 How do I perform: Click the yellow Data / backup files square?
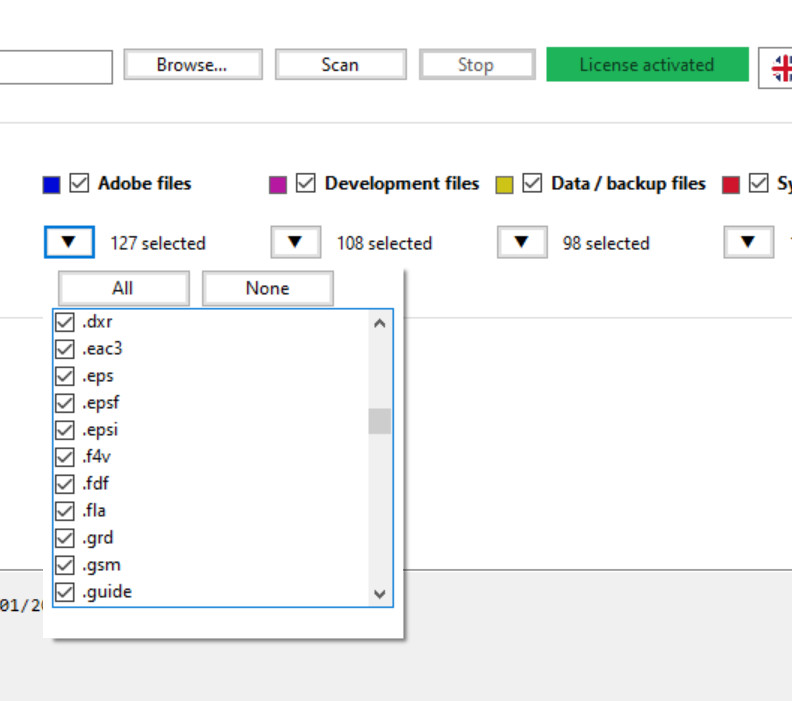point(505,185)
